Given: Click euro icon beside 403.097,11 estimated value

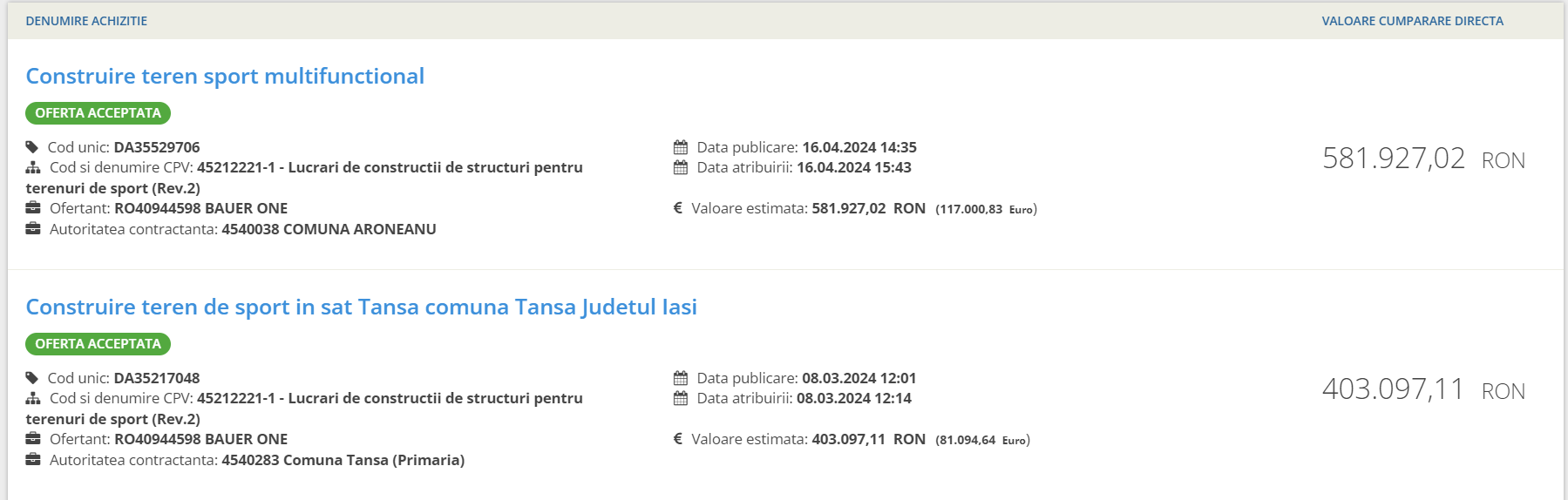Looking at the screenshot, I should [x=677, y=439].
